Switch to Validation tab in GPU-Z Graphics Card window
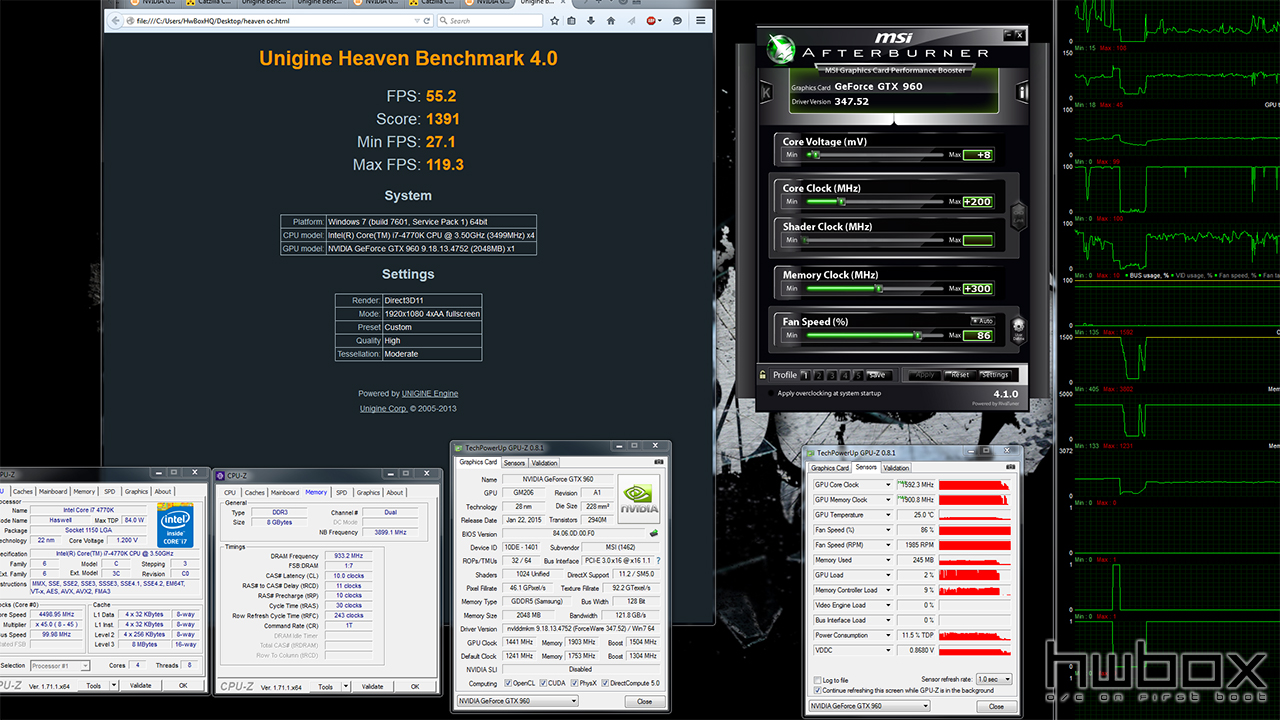Image resolution: width=1280 pixels, height=720 pixels. [545, 463]
